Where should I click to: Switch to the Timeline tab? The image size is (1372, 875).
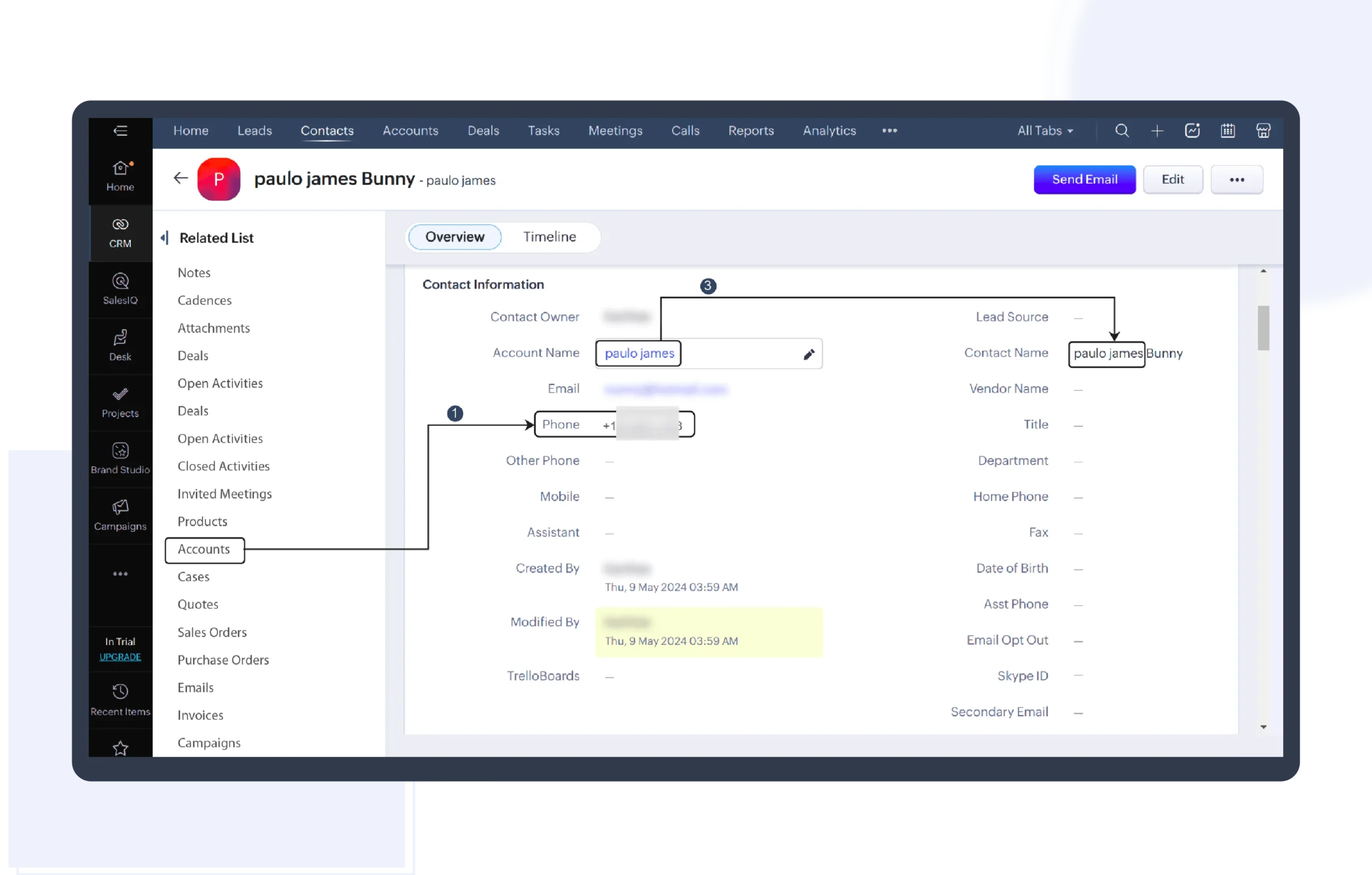(x=549, y=236)
